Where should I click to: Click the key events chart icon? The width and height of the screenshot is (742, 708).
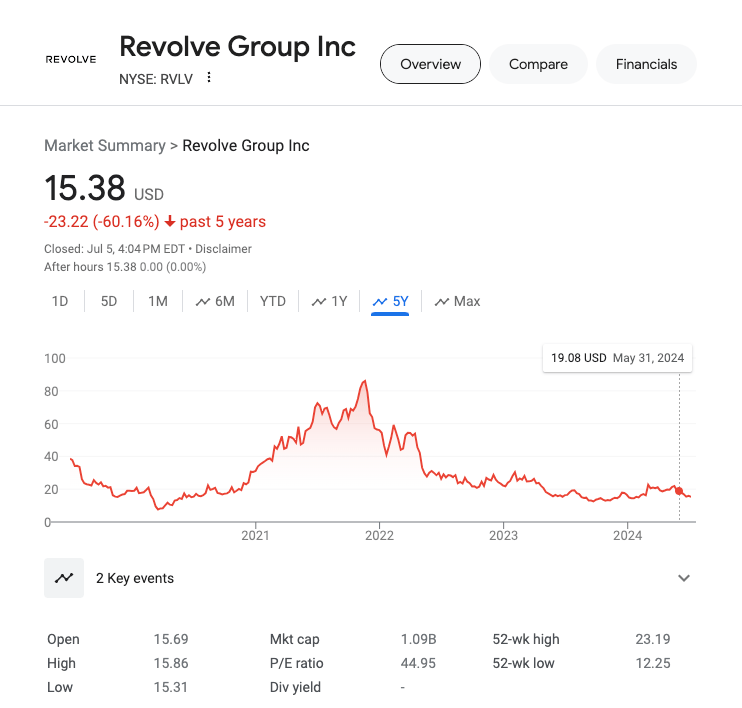64,578
